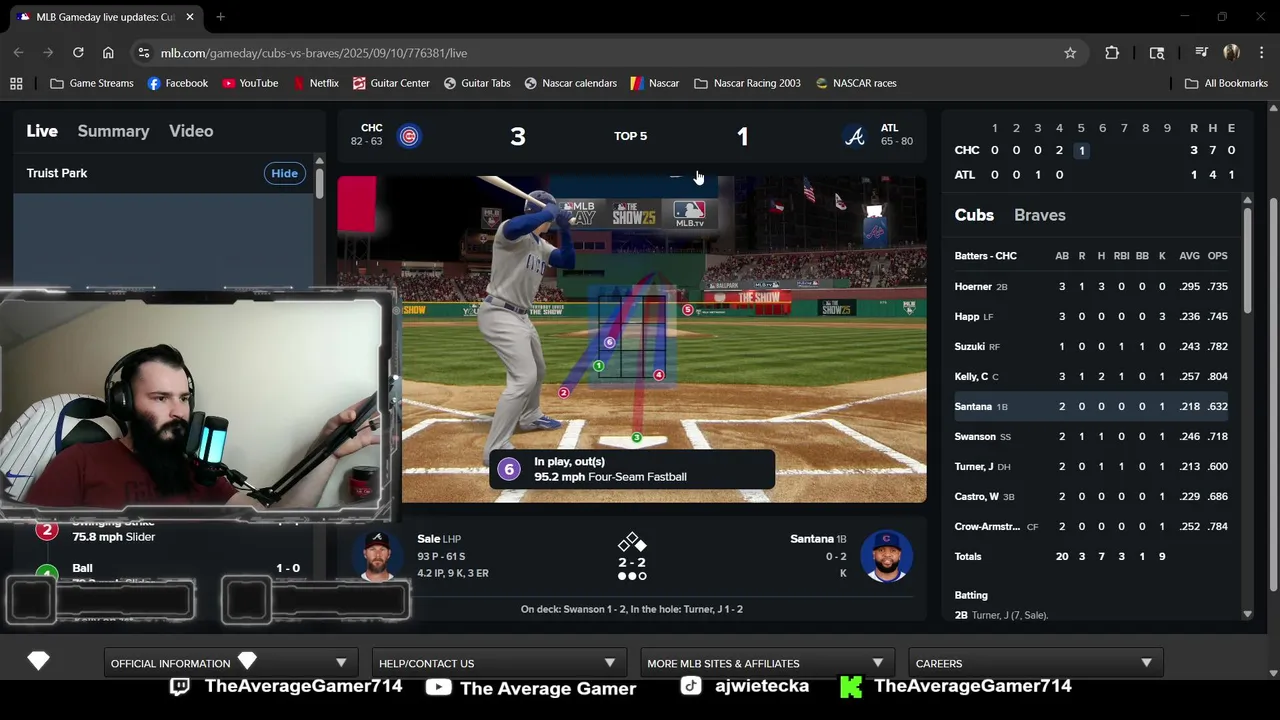The height and width of the screenshot is (720, 1280).
Task: Select pitch 5 marker in the strike zone
Action: (x=687, y=310)
